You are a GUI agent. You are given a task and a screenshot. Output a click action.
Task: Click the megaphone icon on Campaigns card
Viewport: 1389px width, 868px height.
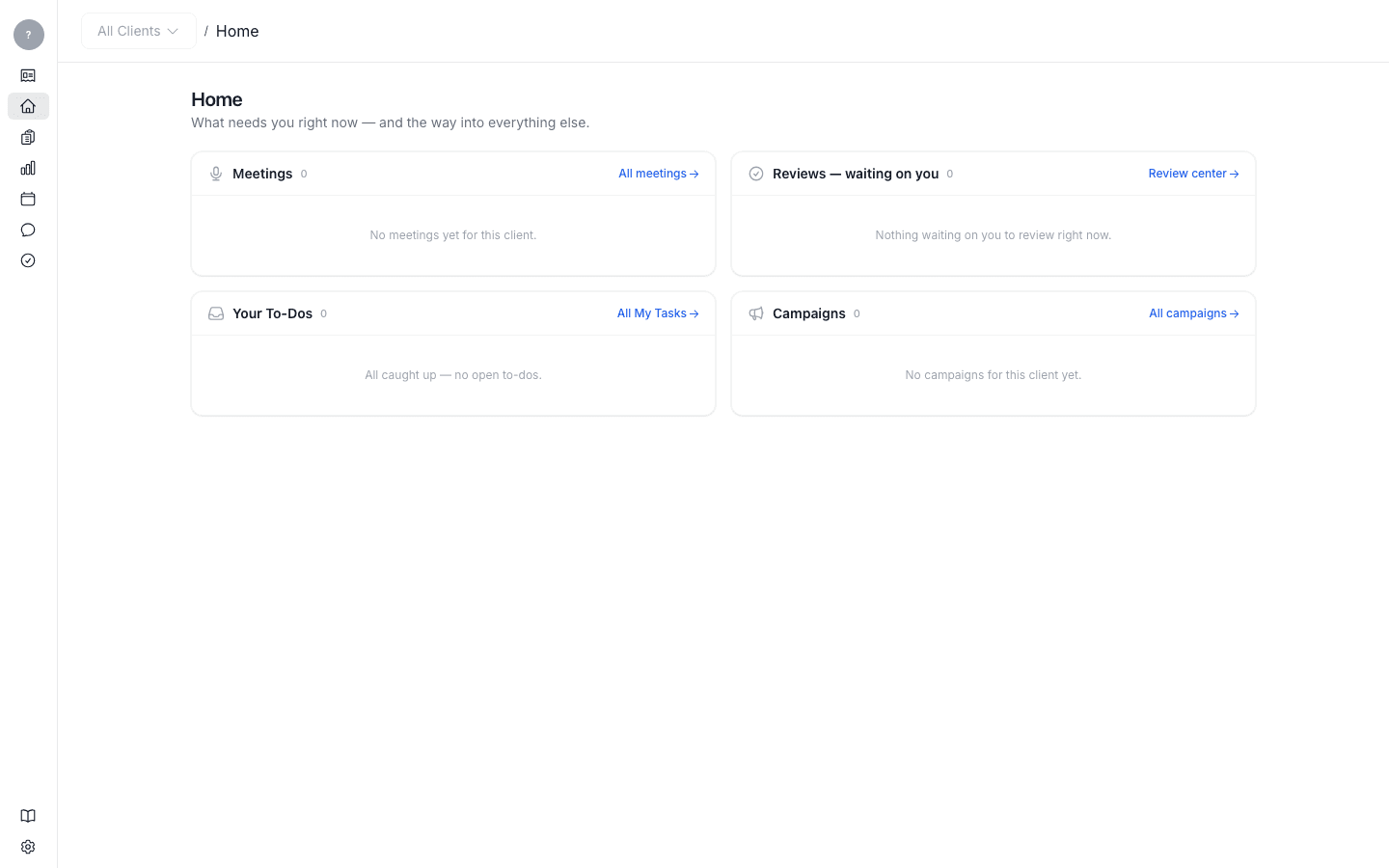[756, 313]
